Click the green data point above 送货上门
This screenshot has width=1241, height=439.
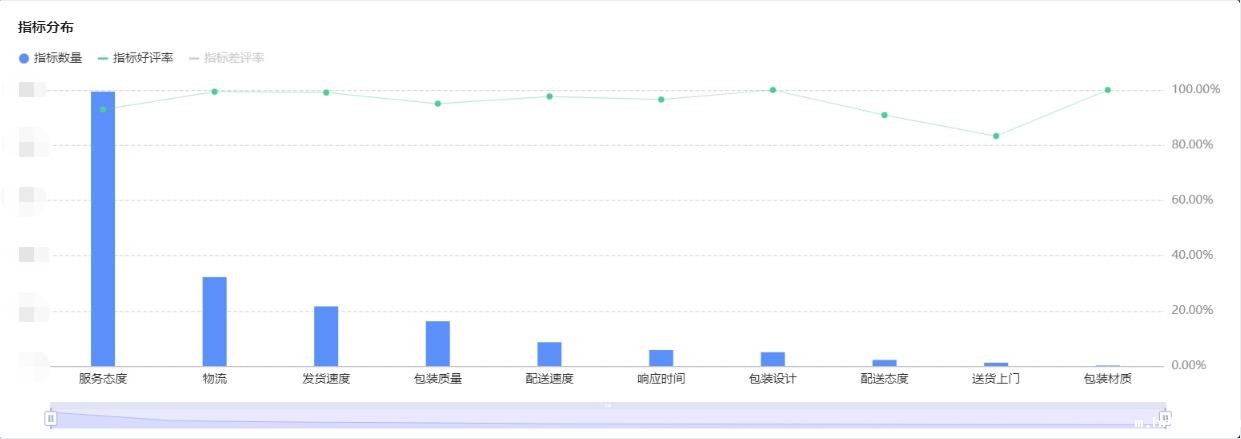996,136
